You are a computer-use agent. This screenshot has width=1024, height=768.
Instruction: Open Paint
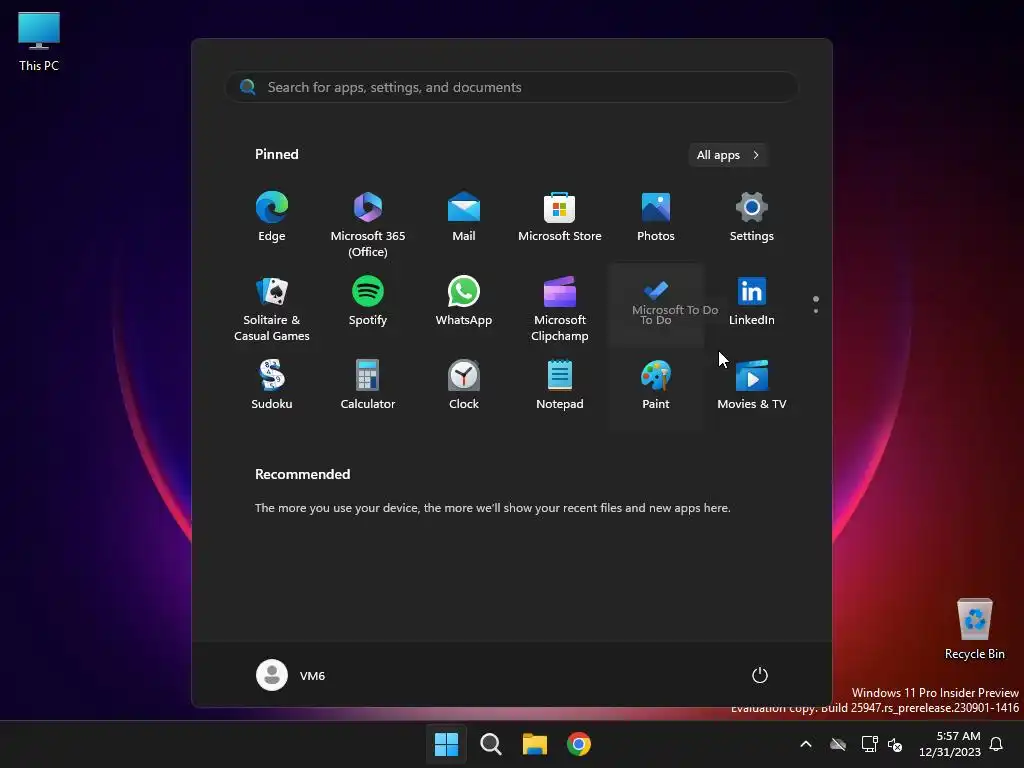pyautogui.click(x=656, y=385)
